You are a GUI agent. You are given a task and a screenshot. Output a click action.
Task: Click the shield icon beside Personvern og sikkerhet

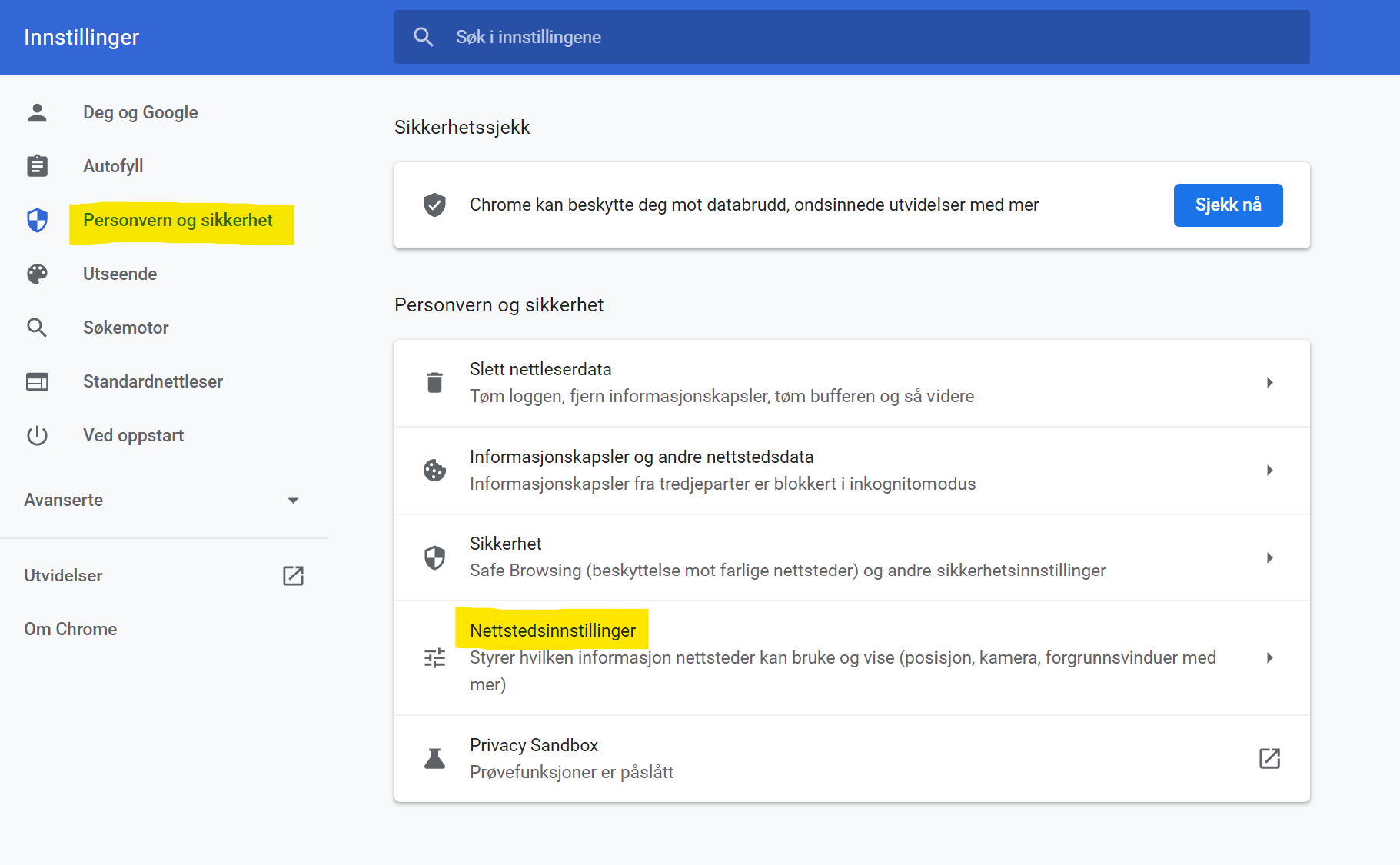(37, 220)
